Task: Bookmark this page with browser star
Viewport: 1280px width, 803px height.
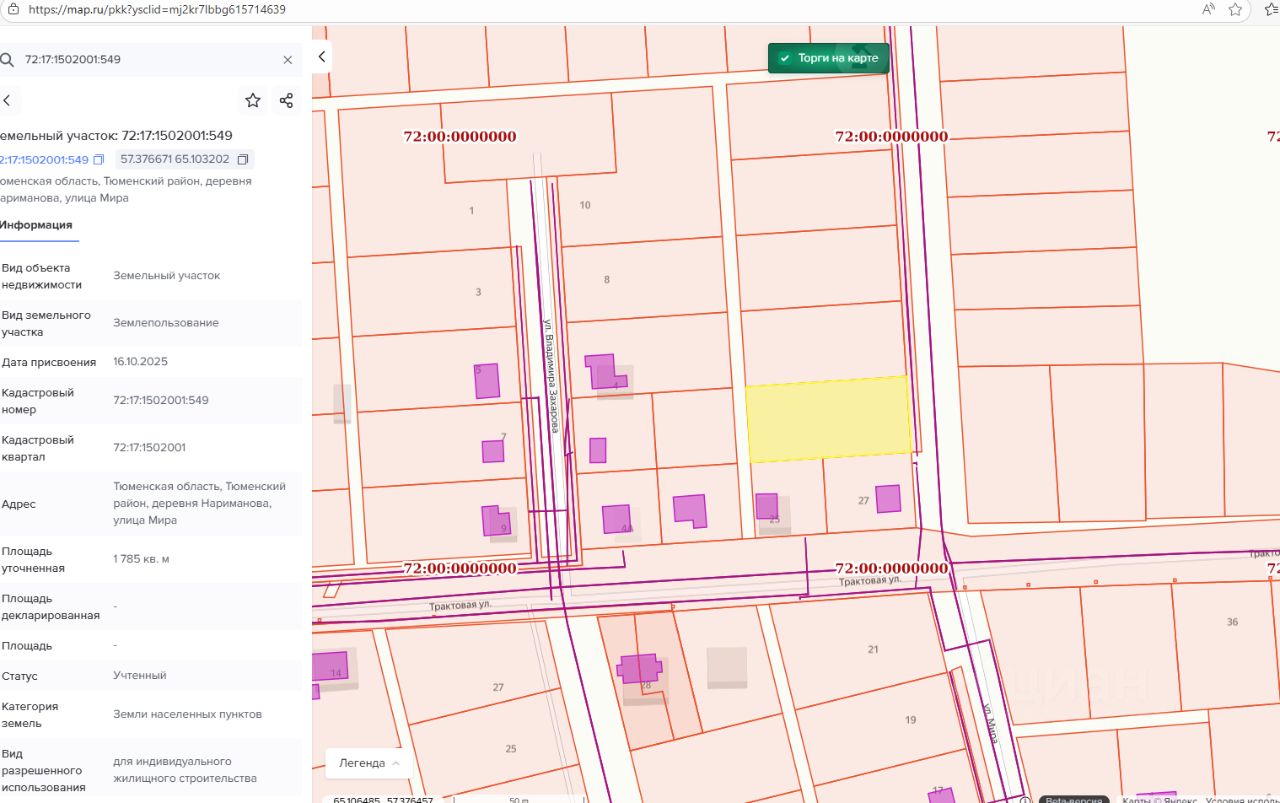Action: 1236,9
